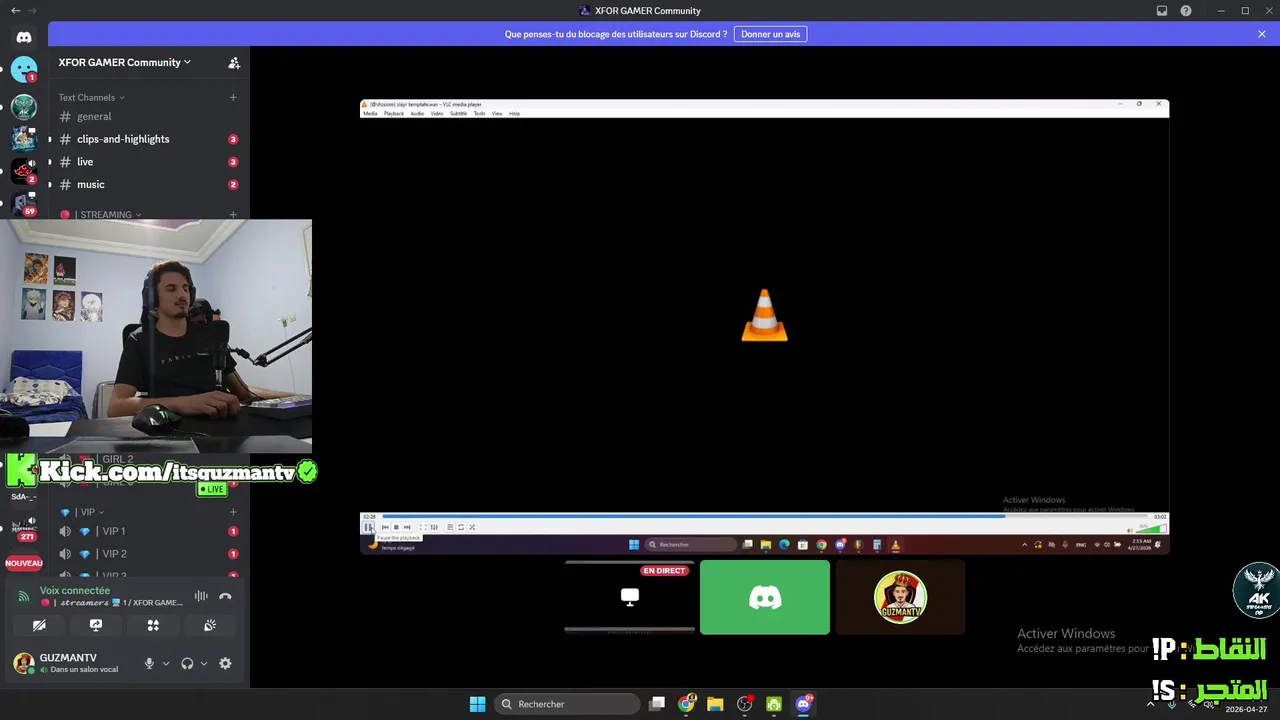Pause playback in the streamed VLC player
This screenshot has height=720, width=1280.
(369, 527)
